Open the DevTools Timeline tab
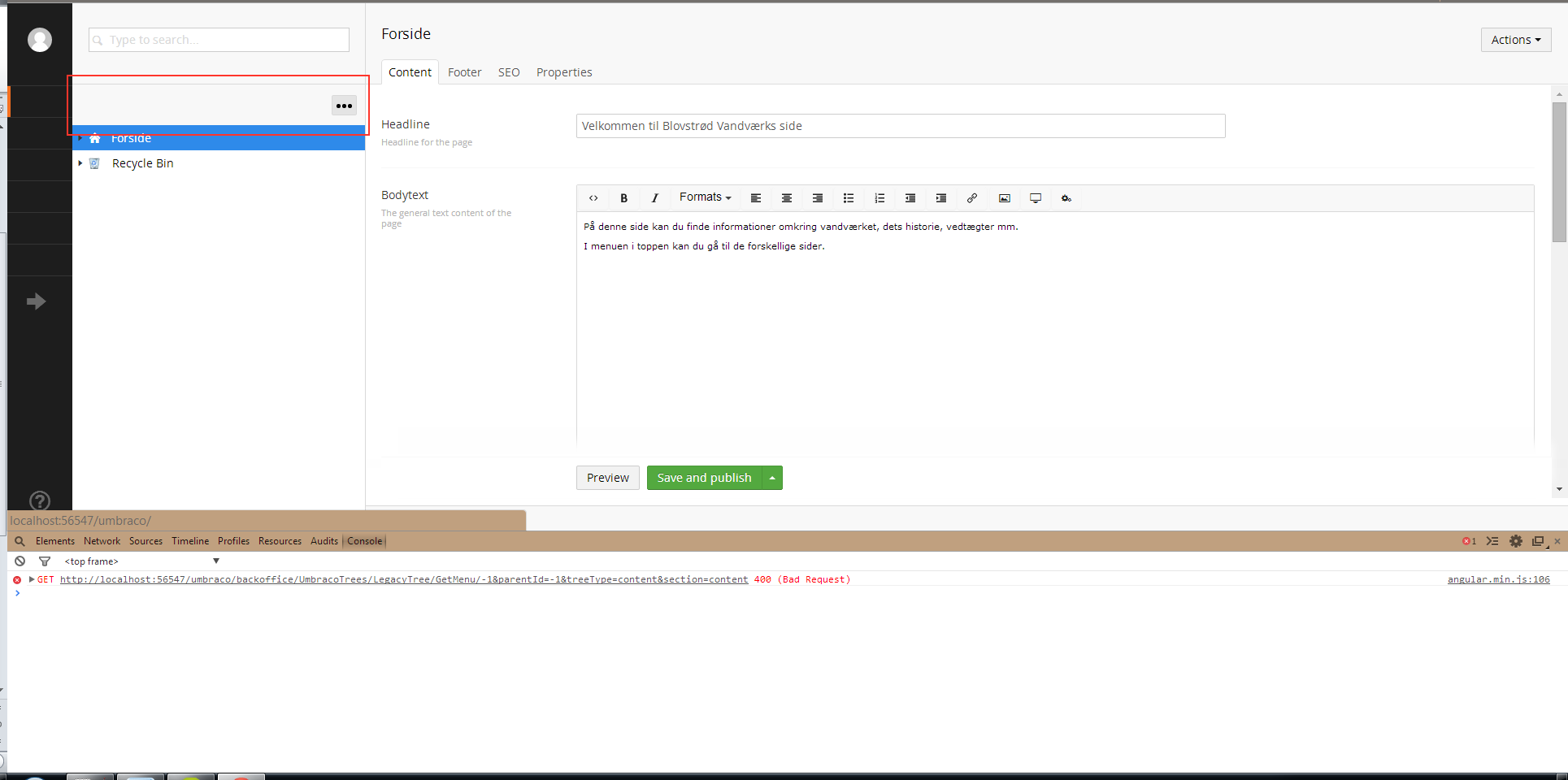This screenshot has height=780, width=1568. coord(190,541)
